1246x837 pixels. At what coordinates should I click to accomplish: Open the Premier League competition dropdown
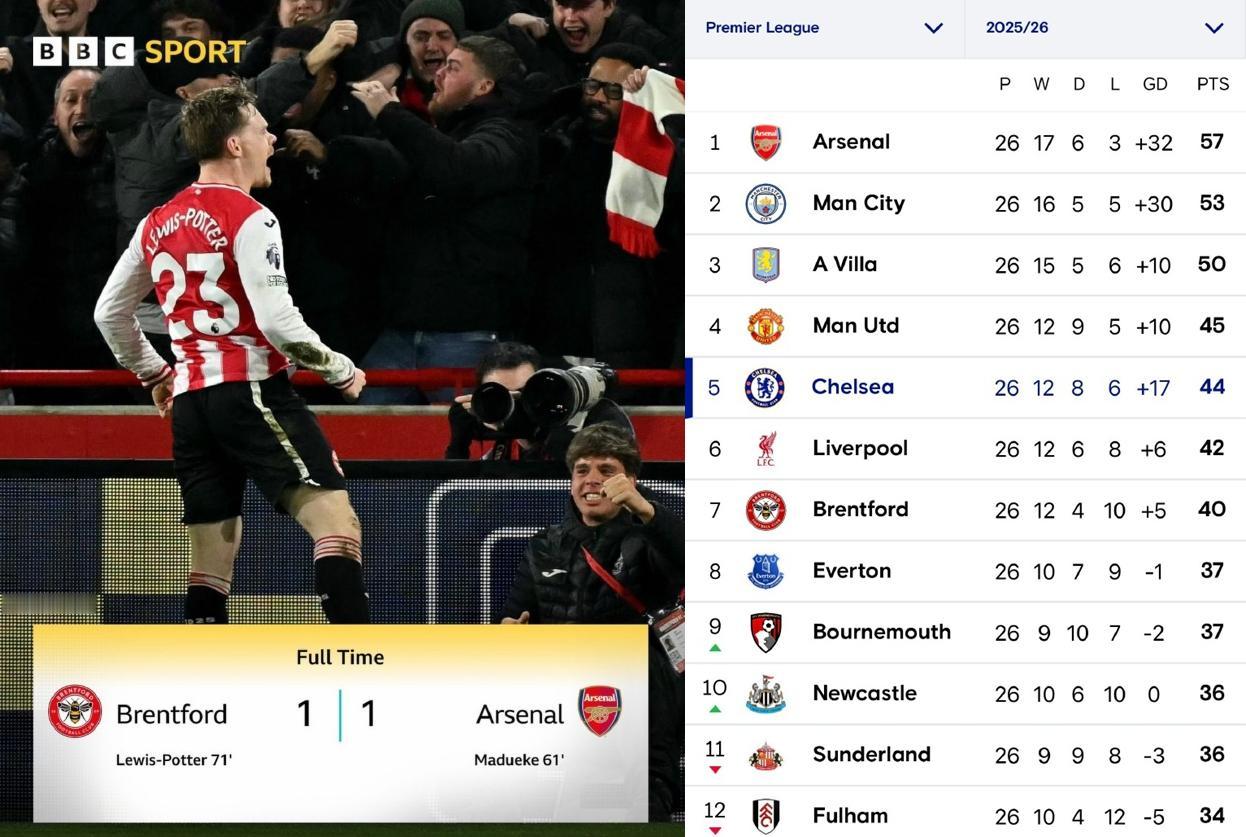coord(824,28)
